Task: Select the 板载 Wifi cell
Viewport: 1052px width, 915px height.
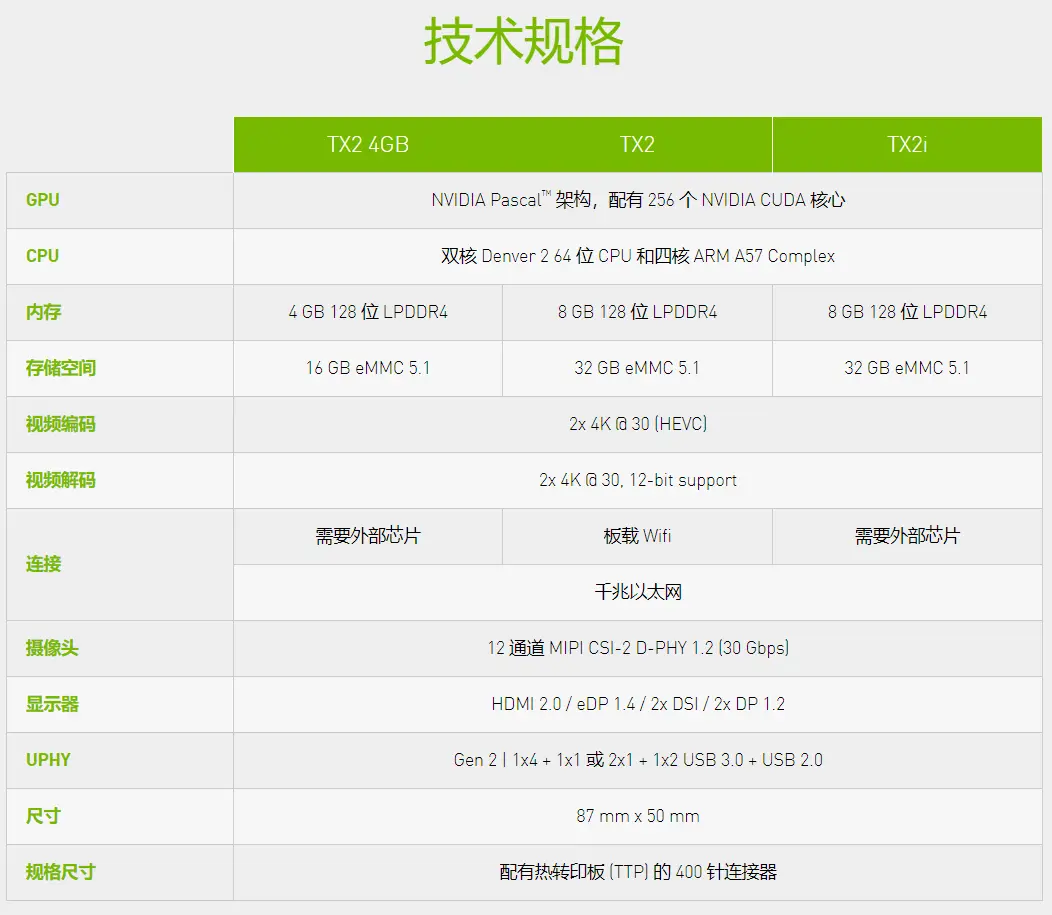Action: click(636, 536)
